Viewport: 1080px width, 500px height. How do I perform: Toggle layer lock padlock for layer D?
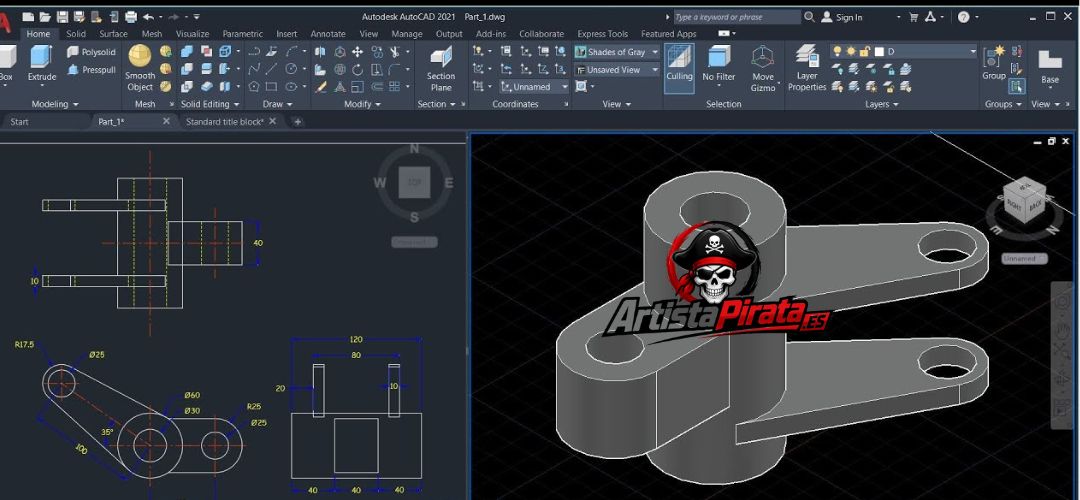[865, 52]
